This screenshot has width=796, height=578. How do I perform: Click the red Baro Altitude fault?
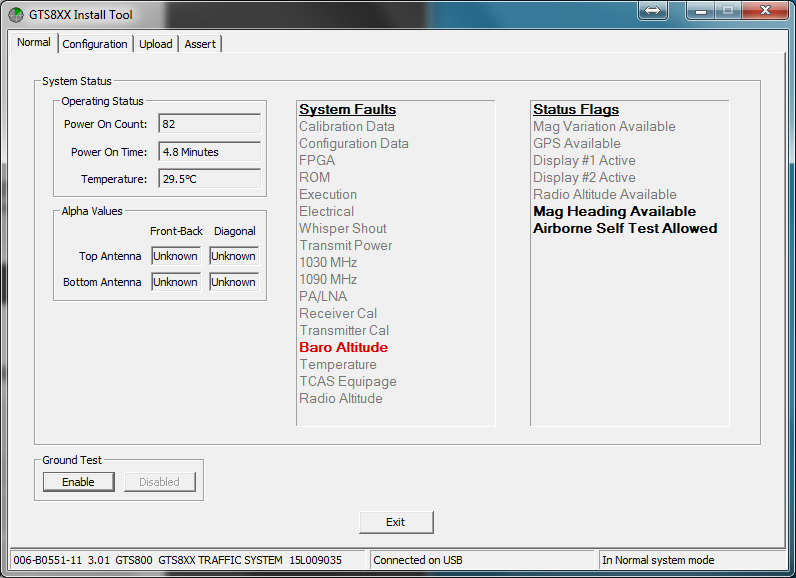click(344, 348)
